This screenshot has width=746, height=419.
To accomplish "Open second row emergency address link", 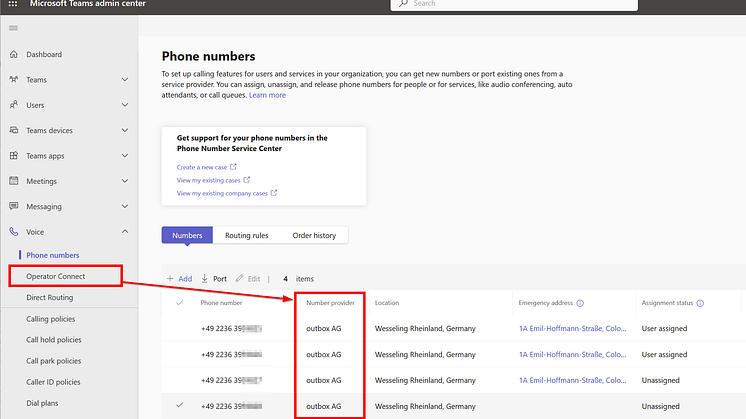I will (572, 354).
